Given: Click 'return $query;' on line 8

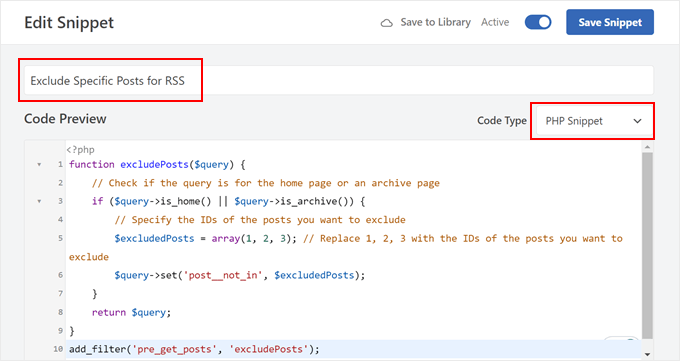Looking at the screenshot, I should [x=131, y=312].
